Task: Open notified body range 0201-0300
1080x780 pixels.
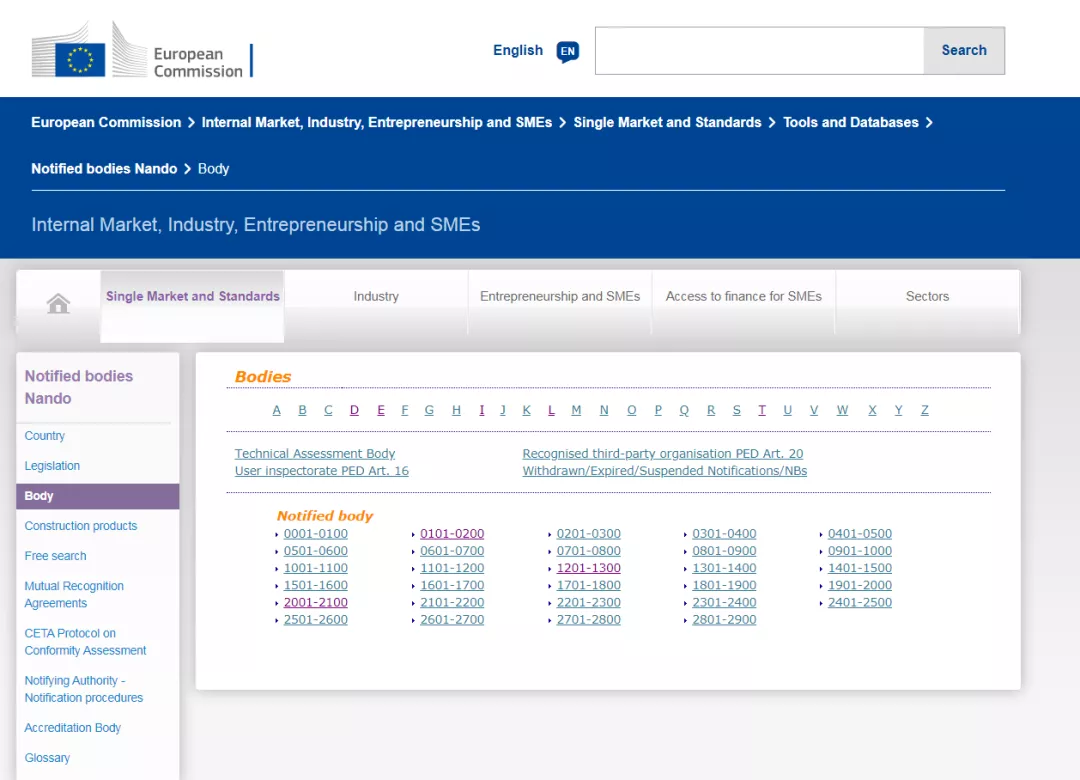Action: (x=588, y=533)
